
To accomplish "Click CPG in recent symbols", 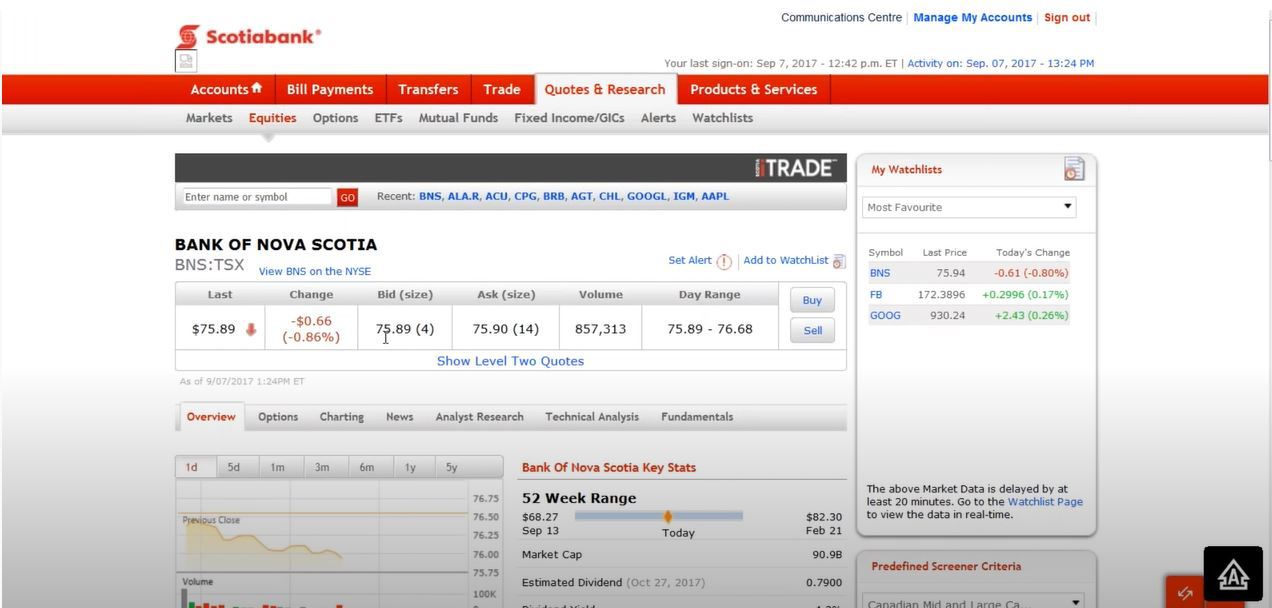I will pyautogui.click(x=526, y=197).
